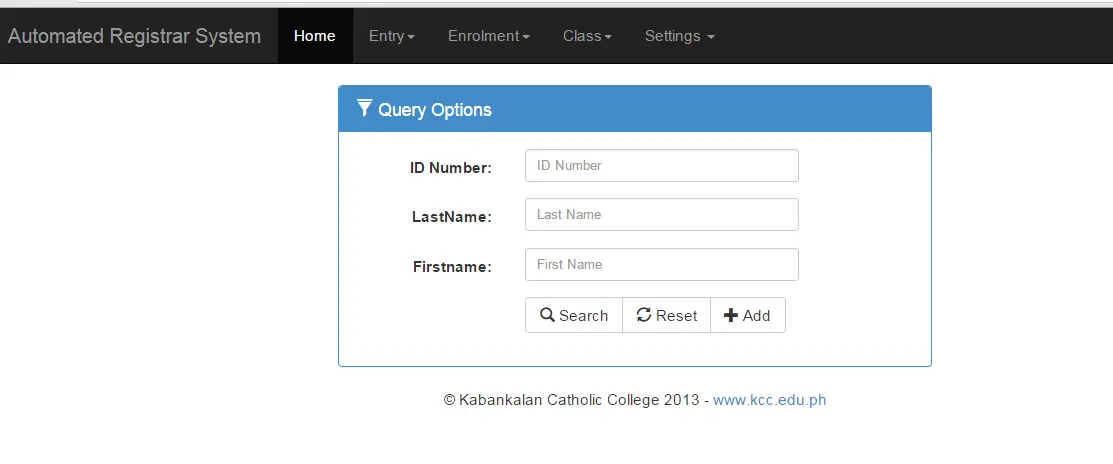Screen dimensions: 1113x464
Task: Open the www.kcc.edu.ph footer link
Action: tap(769, 399)
